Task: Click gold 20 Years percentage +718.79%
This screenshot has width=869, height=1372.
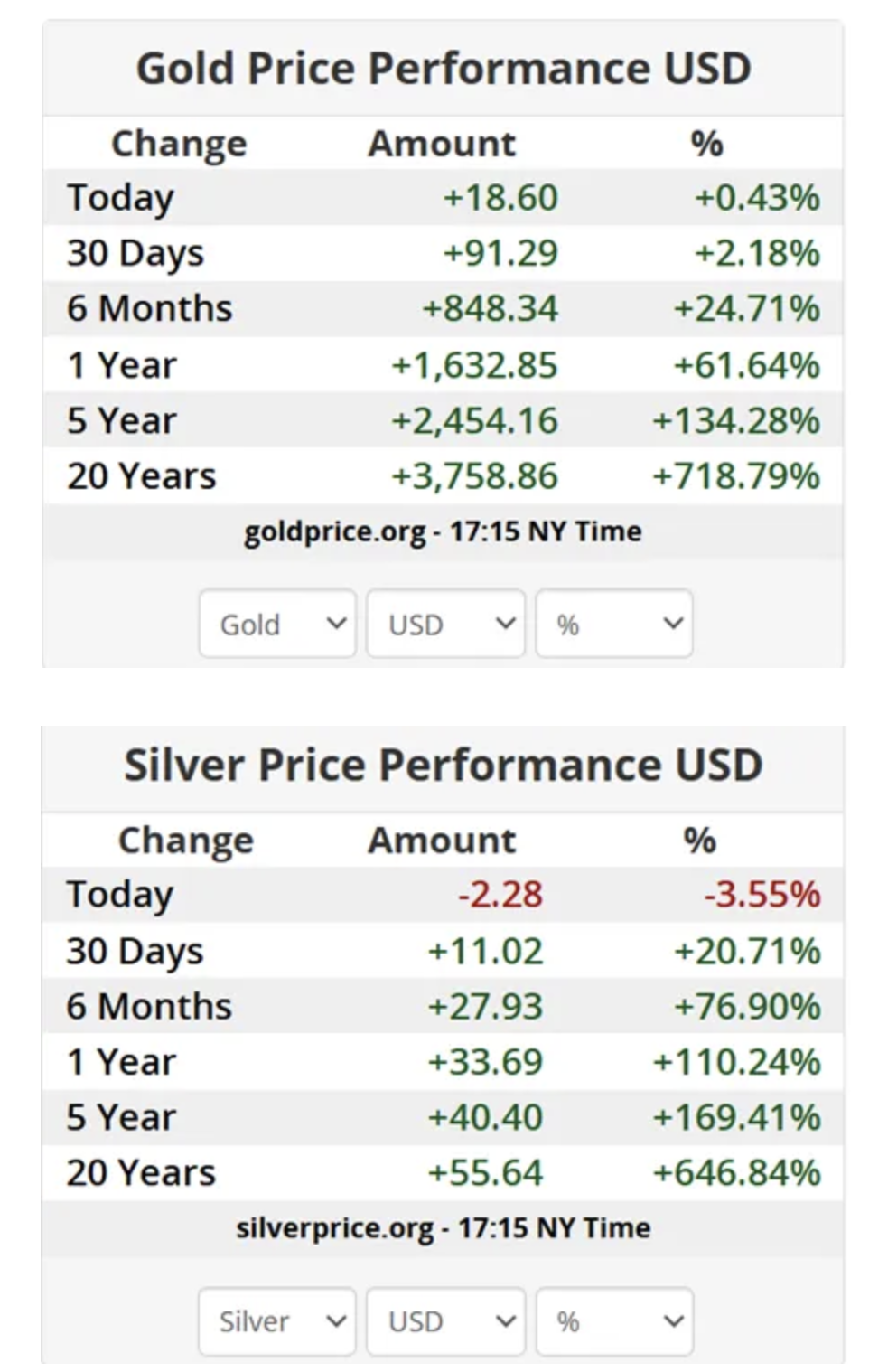Action: (736, 476)
